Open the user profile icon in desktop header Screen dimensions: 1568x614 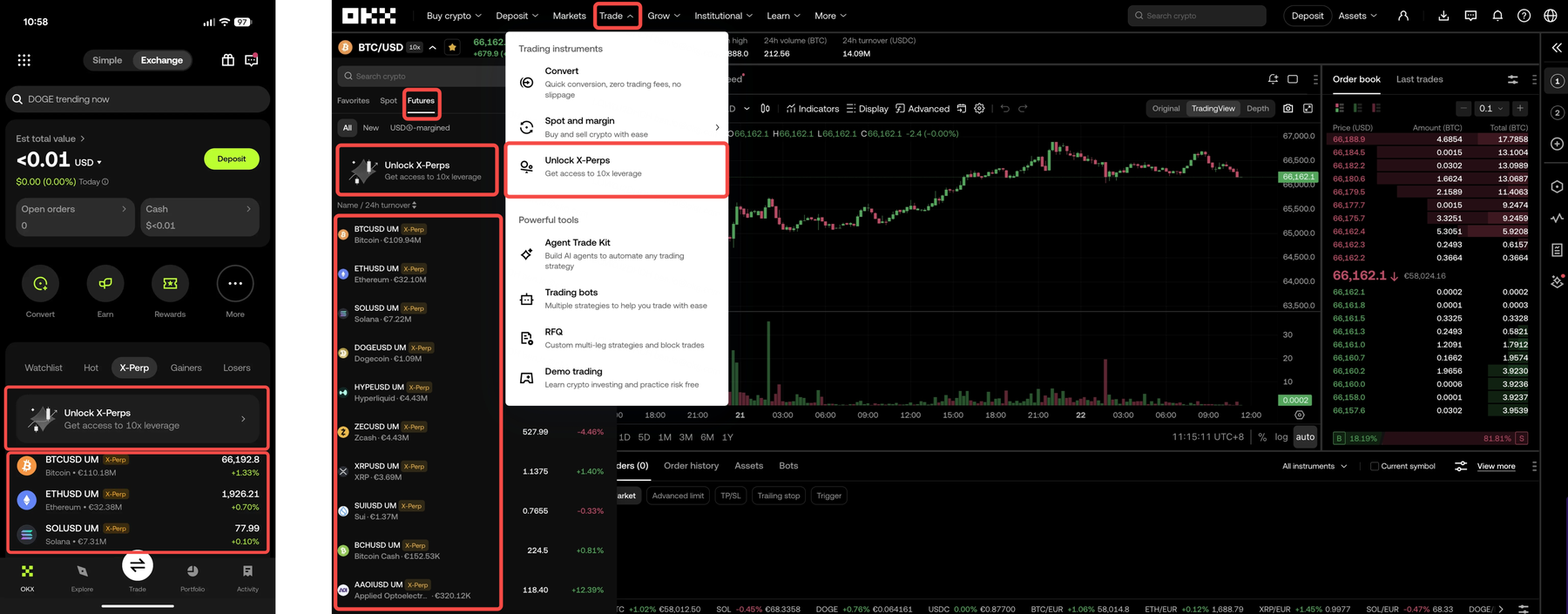coord(1403,16)
